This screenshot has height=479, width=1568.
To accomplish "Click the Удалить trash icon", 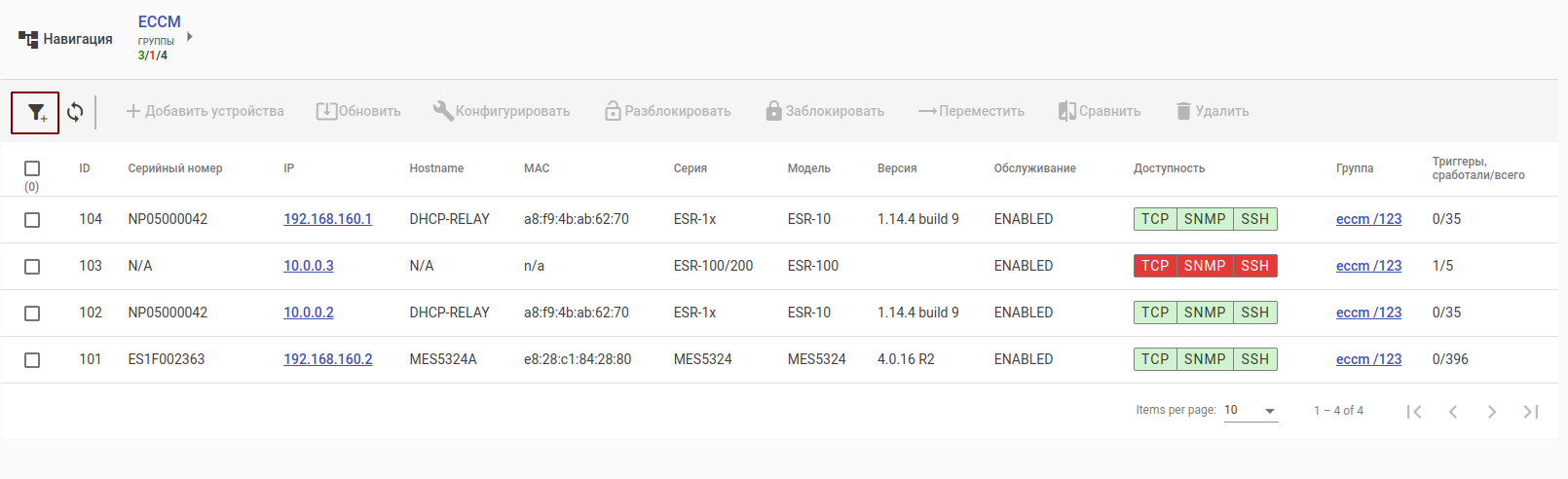I will click(1183, 111).
